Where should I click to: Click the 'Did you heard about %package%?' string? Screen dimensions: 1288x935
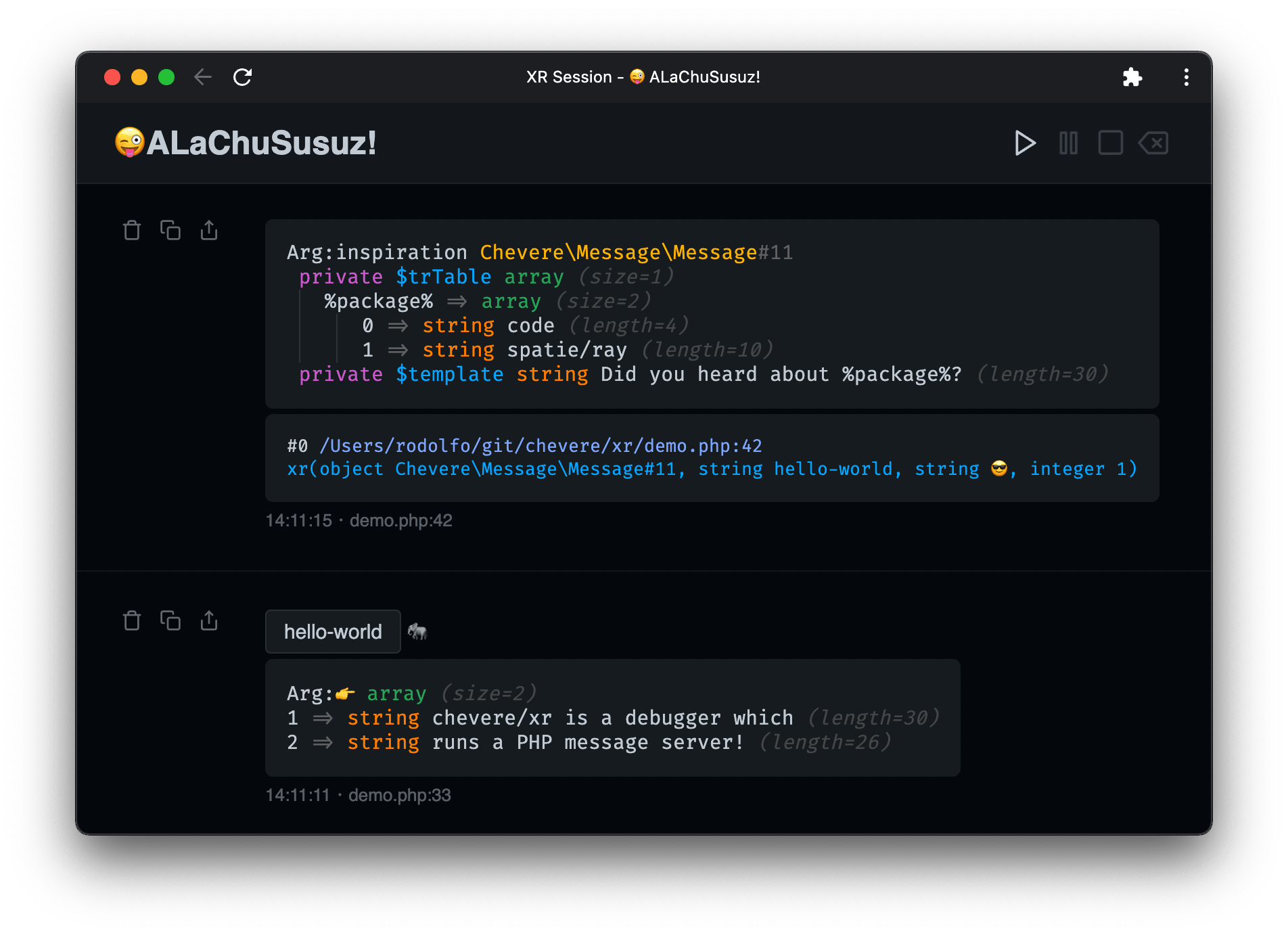pyautogui.click(x=781, y=374)
